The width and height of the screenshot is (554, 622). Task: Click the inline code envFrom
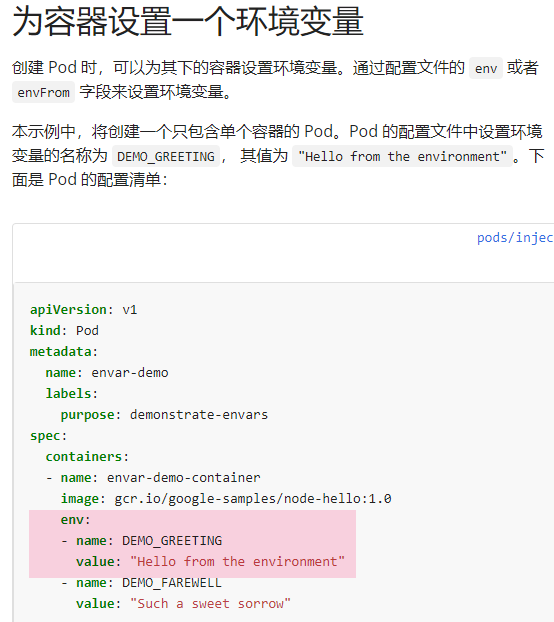click(43, 92)
